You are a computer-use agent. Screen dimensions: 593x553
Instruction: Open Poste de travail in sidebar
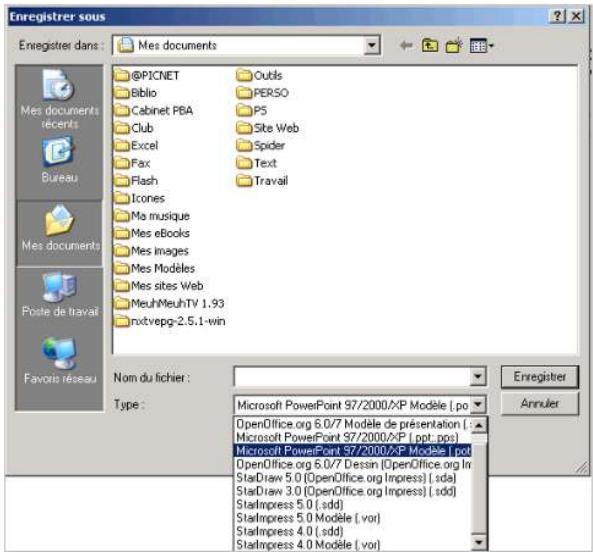[x=60, y=295]
